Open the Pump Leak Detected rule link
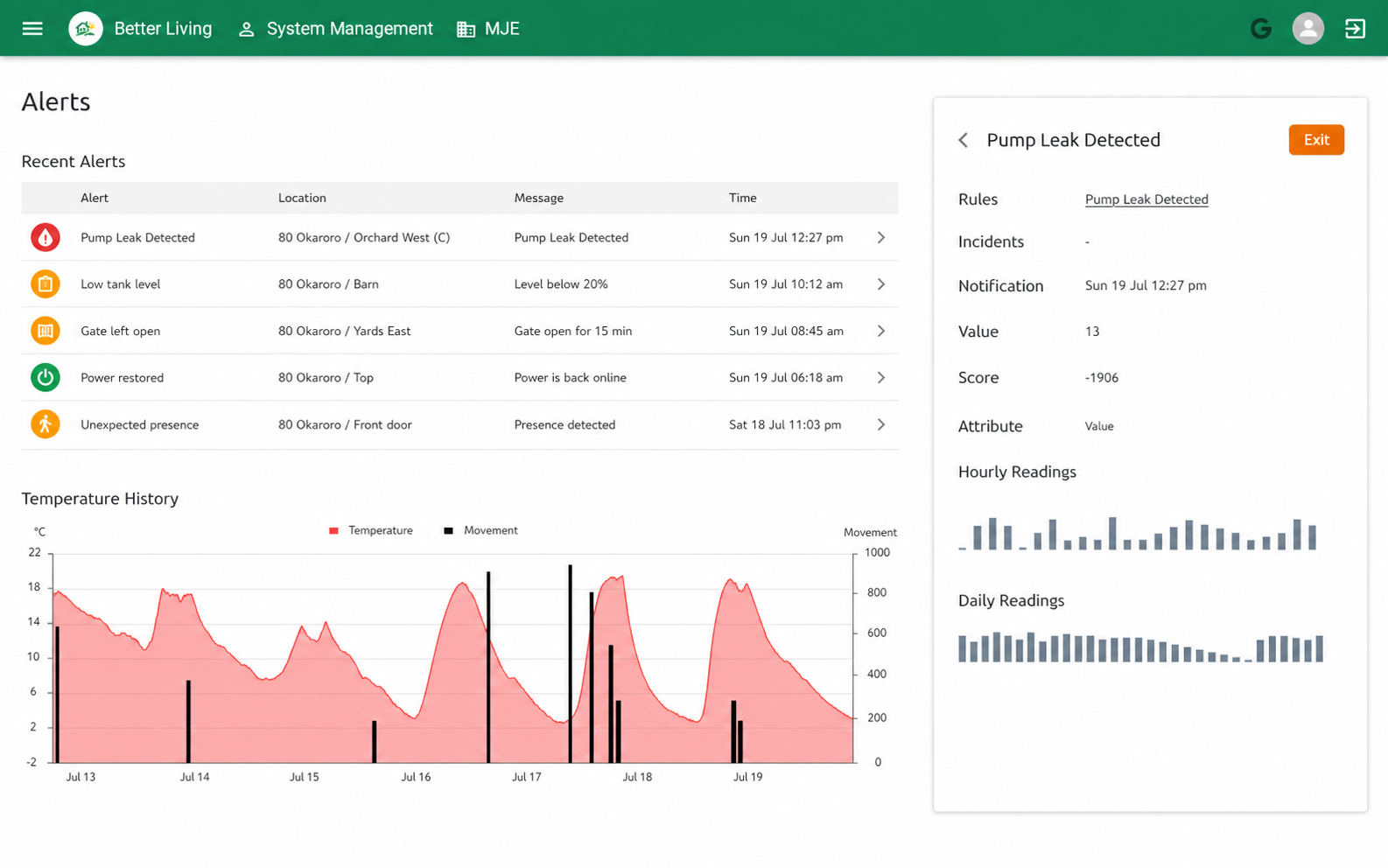Screen dimensions: 1388x868 (x=1146, y=199)
